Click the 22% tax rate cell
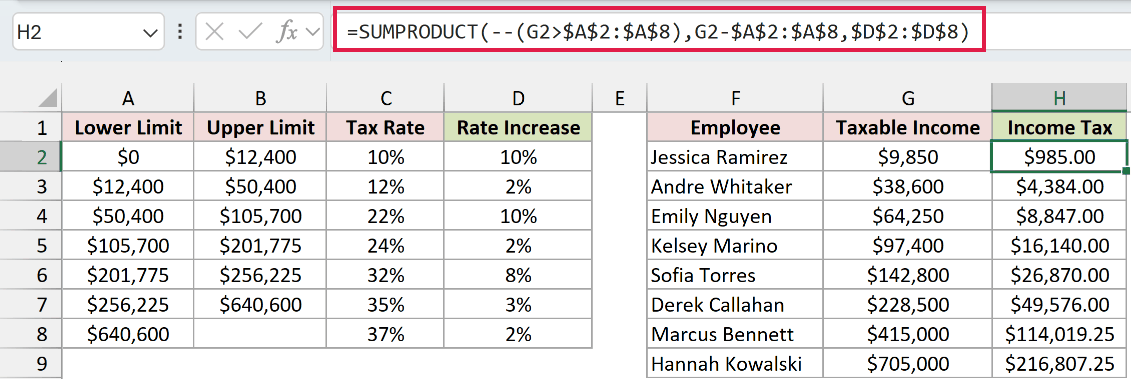 (386, 216)
